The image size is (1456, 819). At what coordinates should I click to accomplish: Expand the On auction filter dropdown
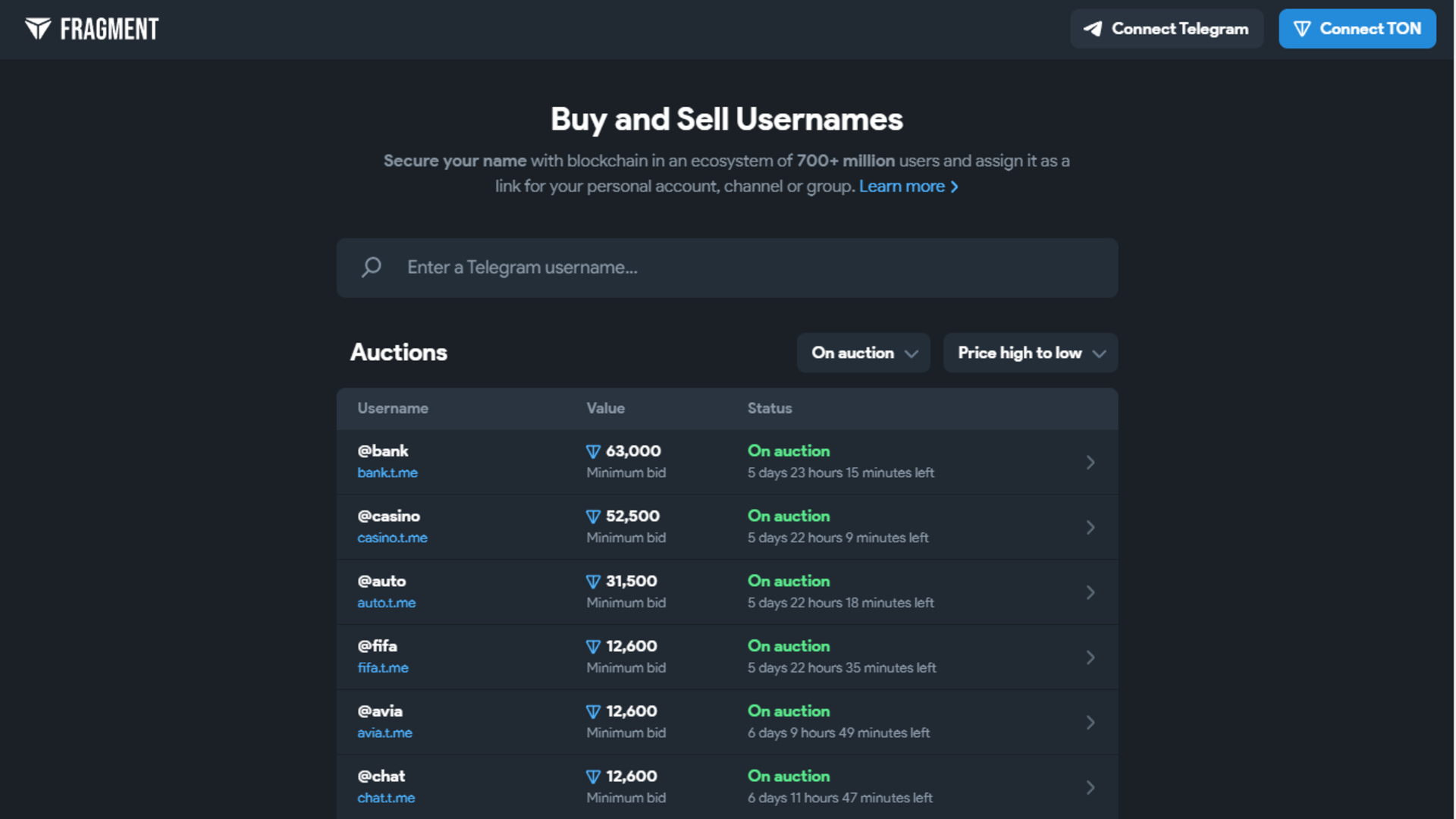(x=863, y=353)
